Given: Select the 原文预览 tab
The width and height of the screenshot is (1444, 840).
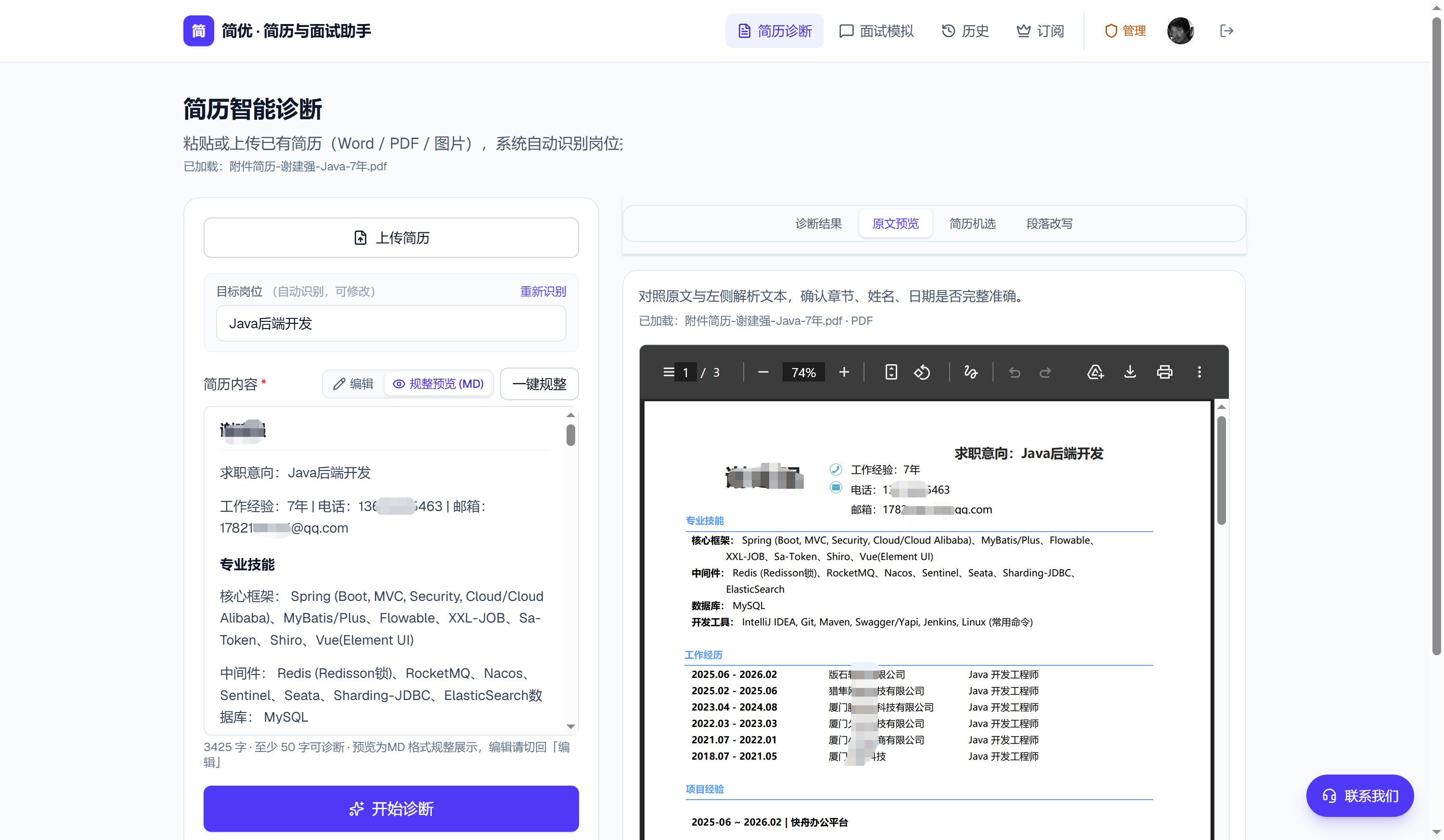Looking at the screenshot, I should 895,223.
